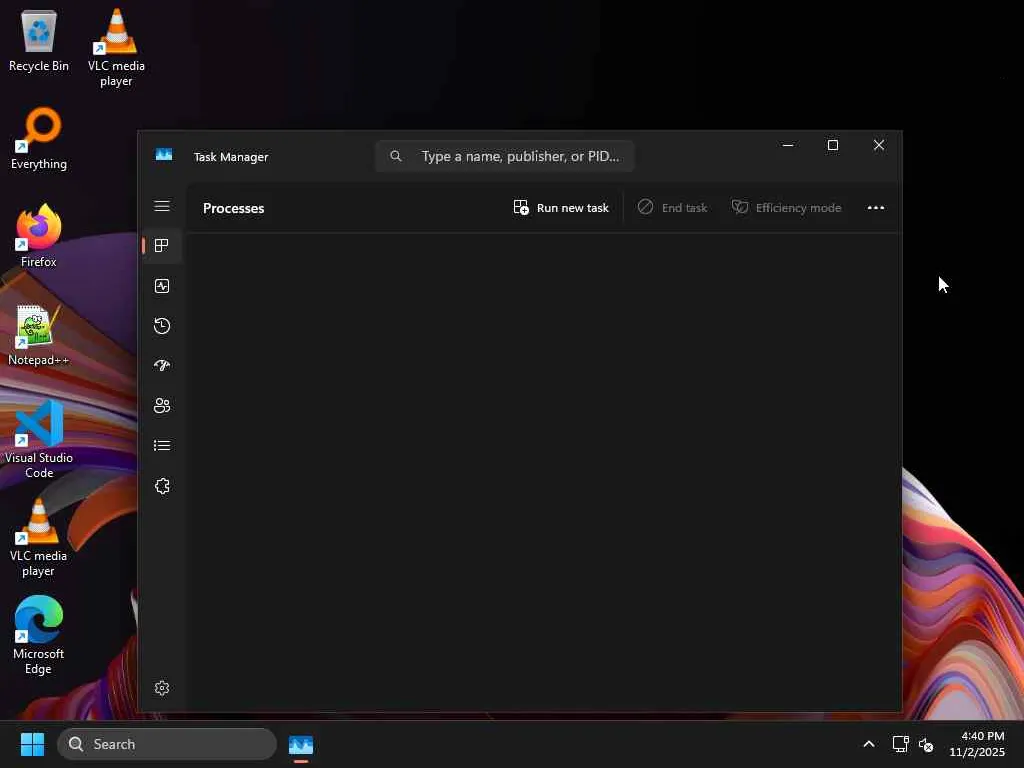Select the Firefox desktop shortcut
This screenshot has width=1024, height=768.
39,236
